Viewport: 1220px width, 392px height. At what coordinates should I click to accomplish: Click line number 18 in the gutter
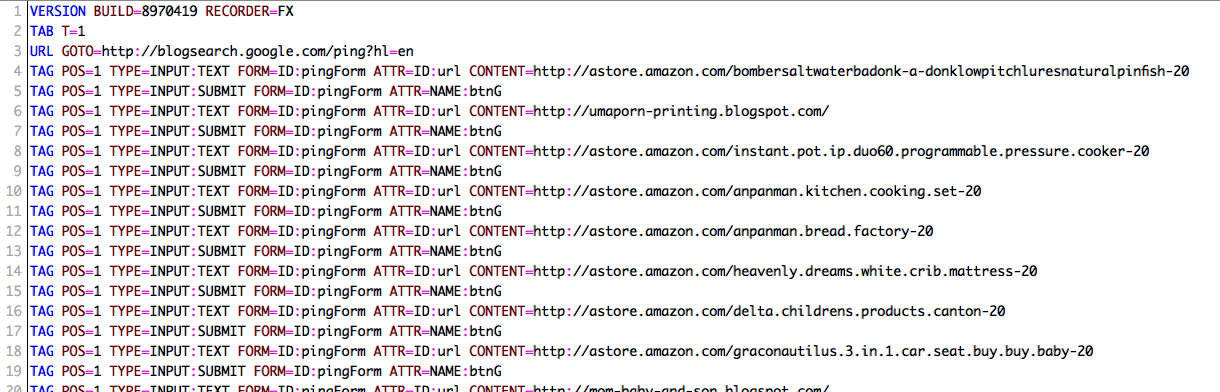coord(14,350)
